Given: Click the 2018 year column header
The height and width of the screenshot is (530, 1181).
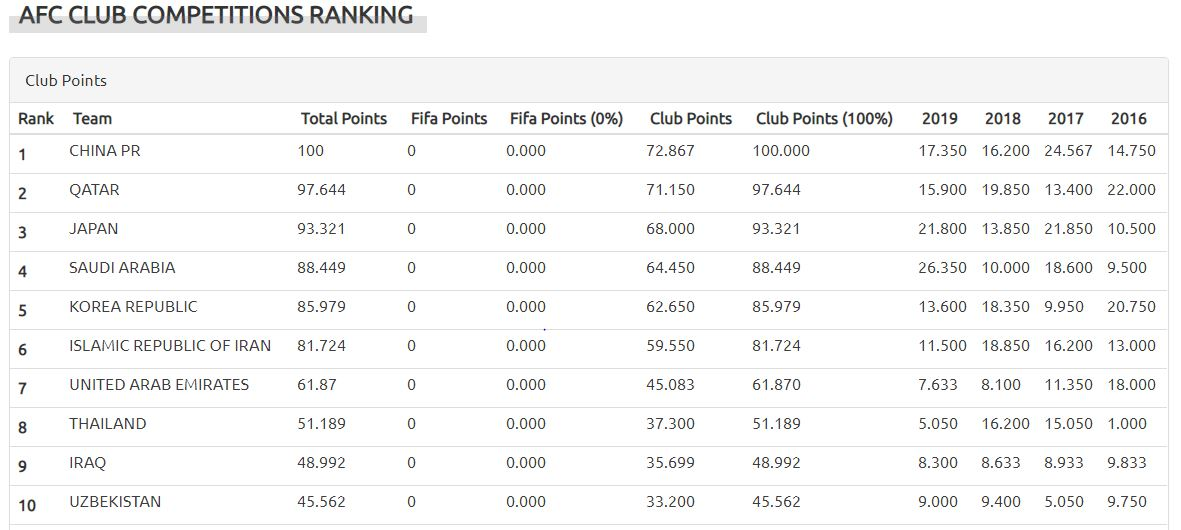Looking at the screenshot, I should coord(1002,119).
